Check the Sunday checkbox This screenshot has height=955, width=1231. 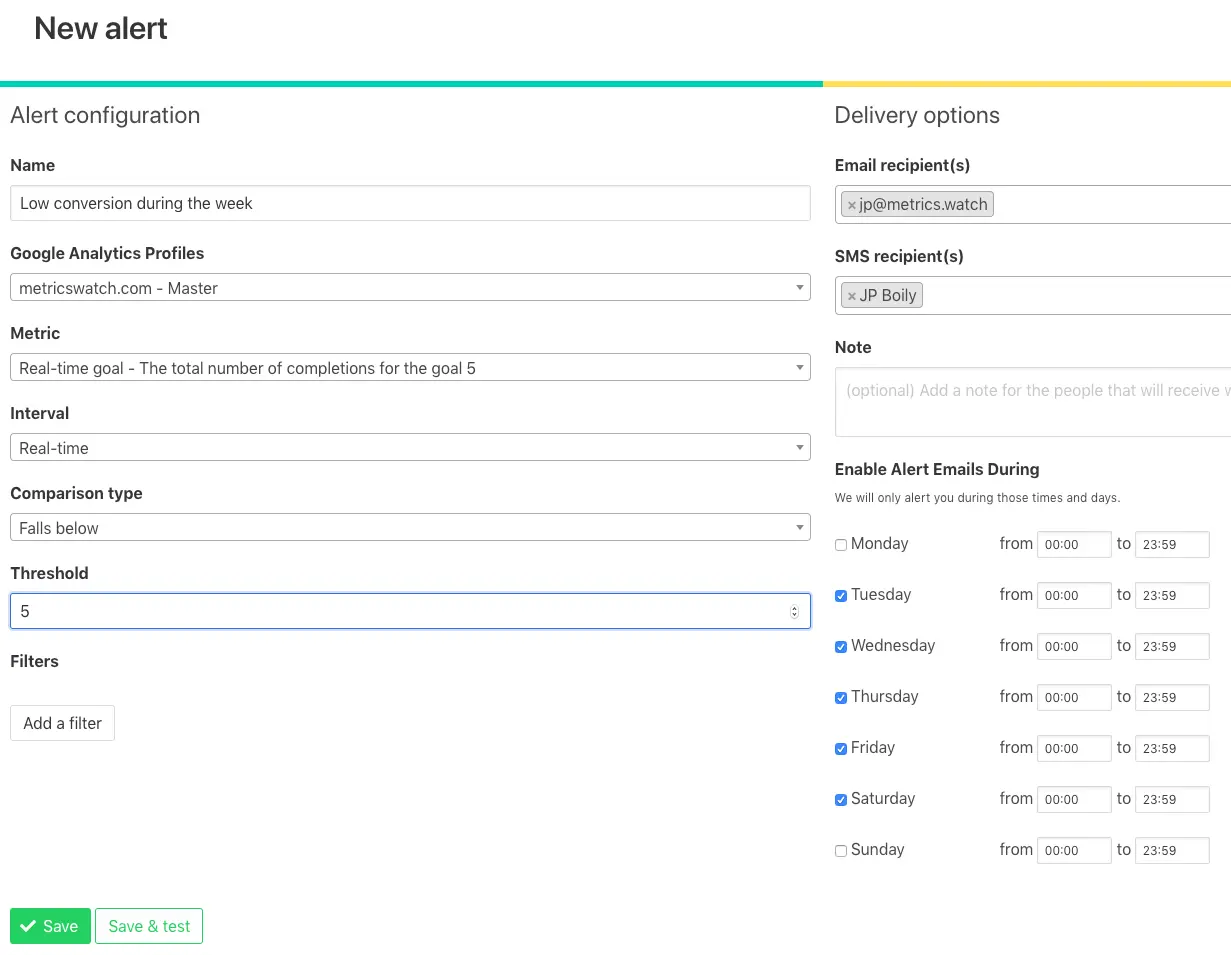(x=841, y=851)
